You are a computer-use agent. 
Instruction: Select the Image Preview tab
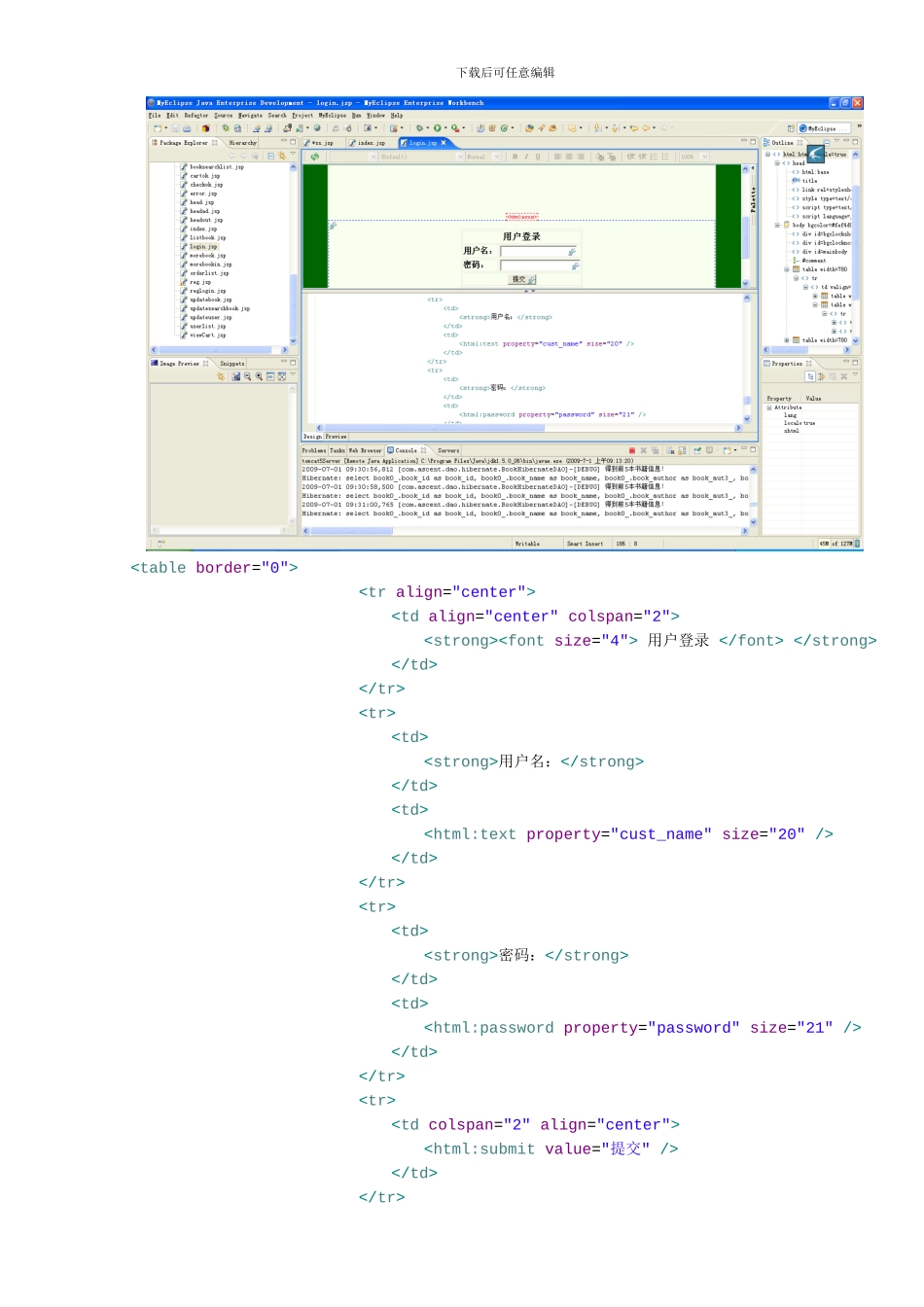tap(179, 364)
